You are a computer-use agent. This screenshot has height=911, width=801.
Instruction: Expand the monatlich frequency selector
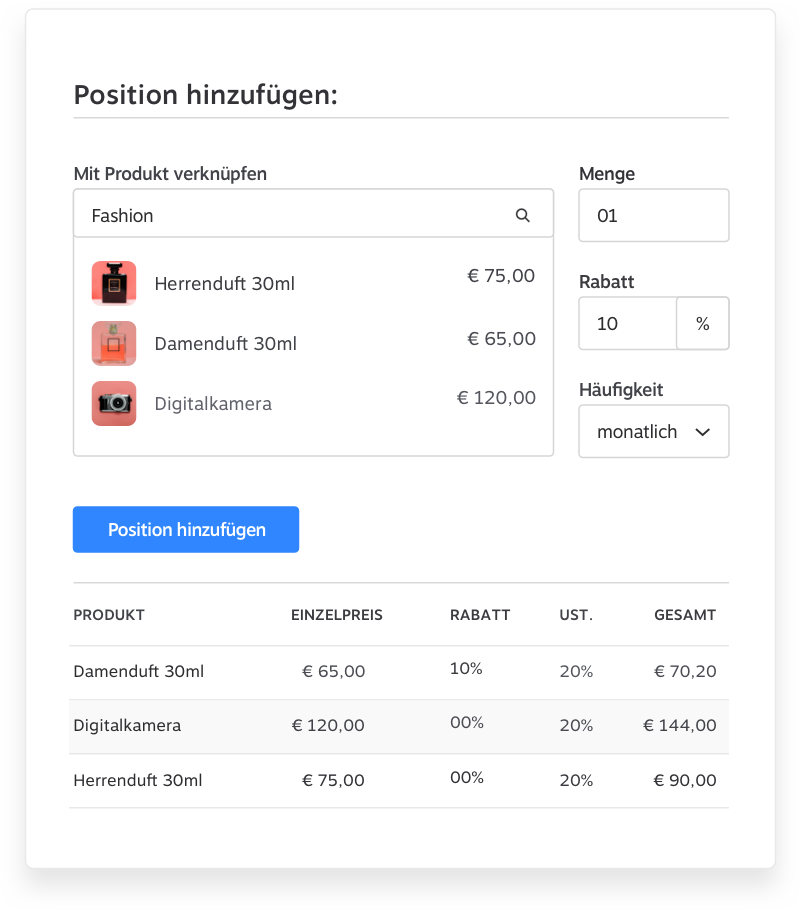653,432
